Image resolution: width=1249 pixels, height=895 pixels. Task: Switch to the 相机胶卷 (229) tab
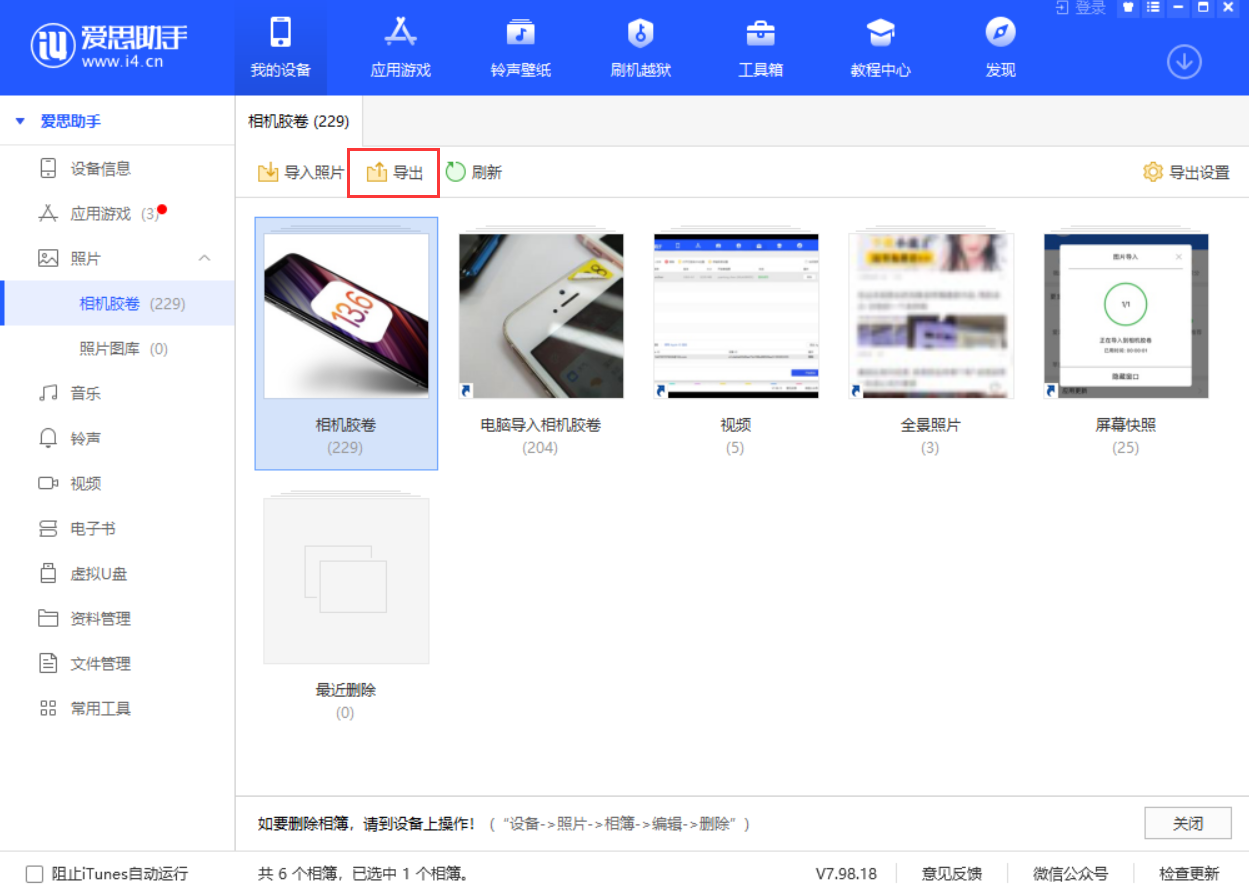(x=298, y=120)
